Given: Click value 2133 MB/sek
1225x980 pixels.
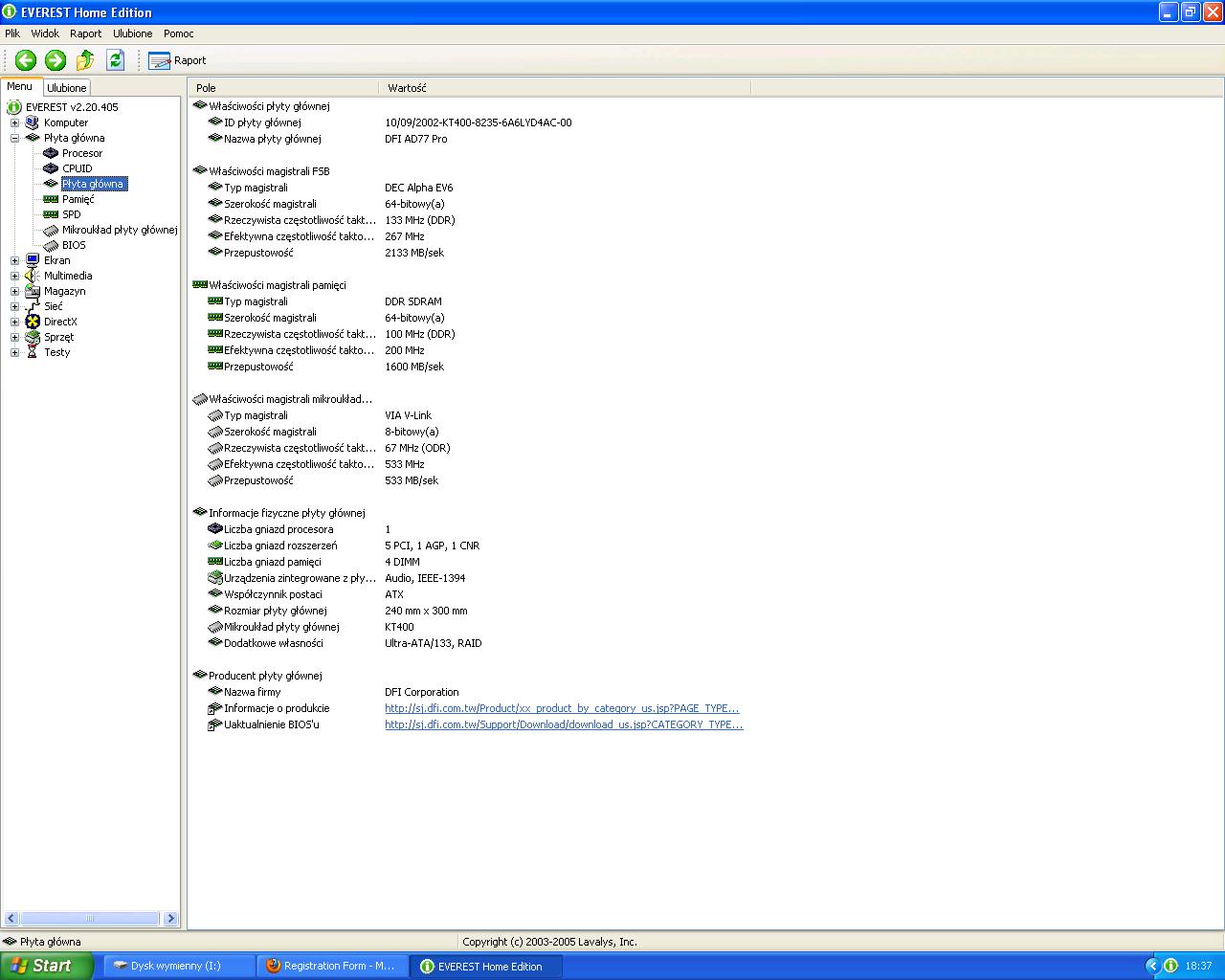Looking at the screenshot, I should [414, 253].
